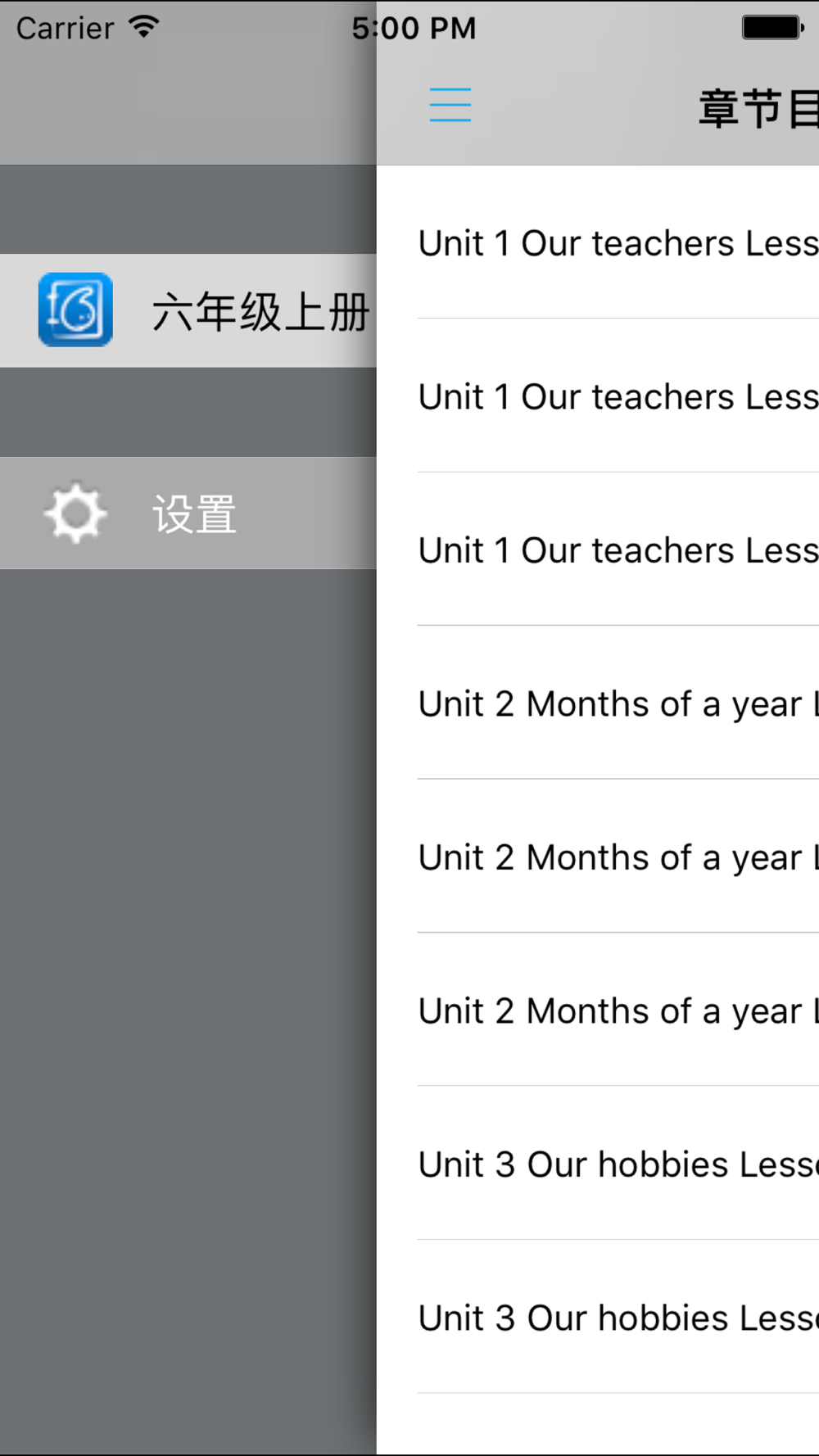The height and width of the screenshot is (1456, 819).
Task: Open second Unit 3 Our hobbies lesson
Action: [x=618, y=1317]
